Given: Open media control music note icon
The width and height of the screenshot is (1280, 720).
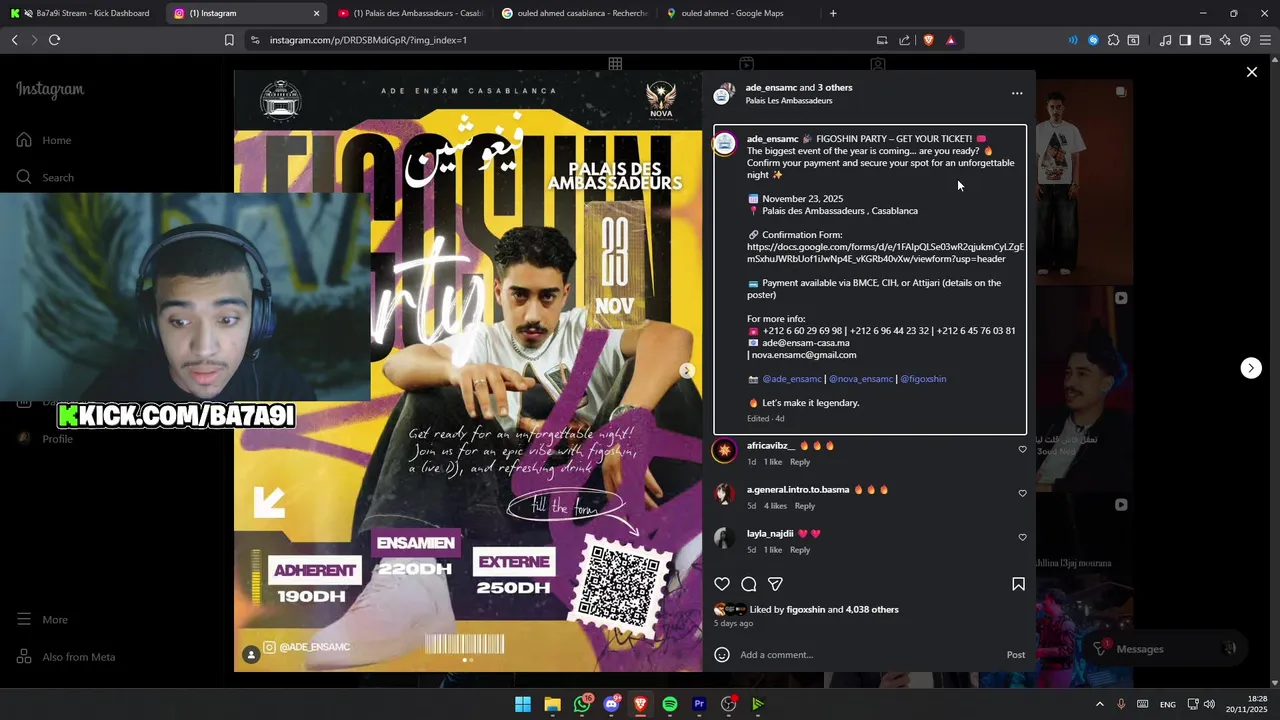Looking at the screenshot, I should click(x=1165, y=40).
